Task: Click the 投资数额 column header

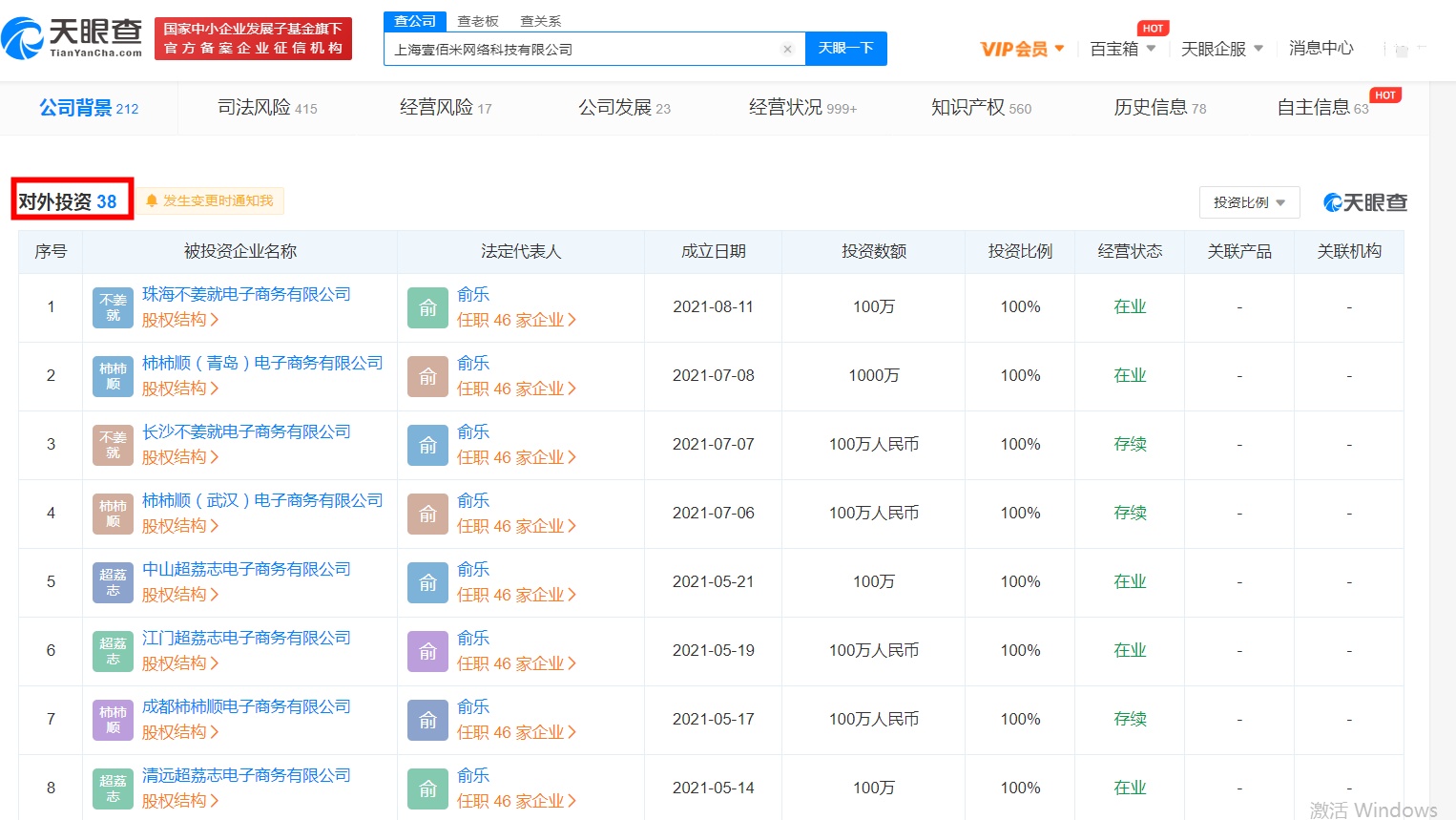Action: [x=873, y=252]
